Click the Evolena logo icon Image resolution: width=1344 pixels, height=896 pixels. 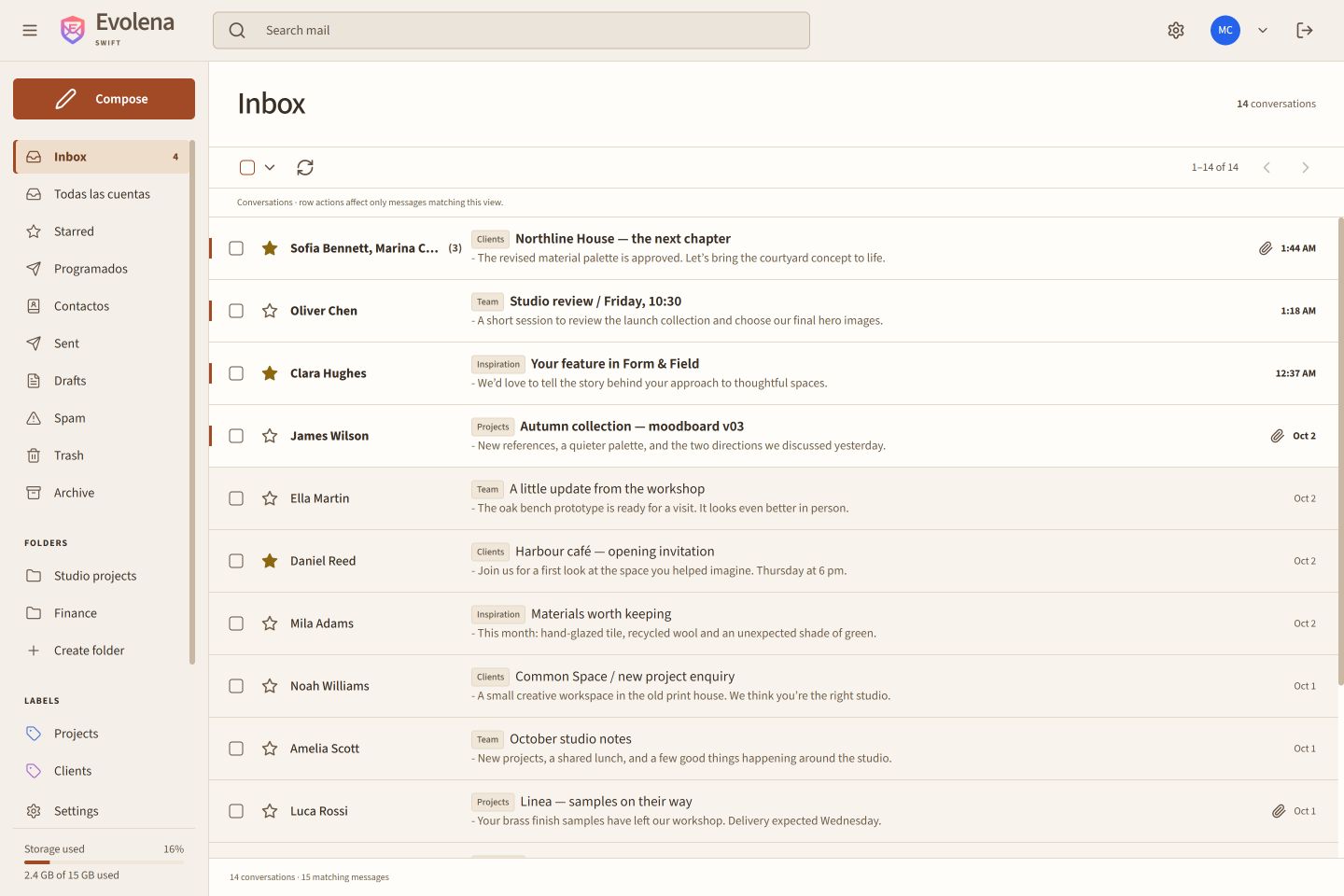72,30
